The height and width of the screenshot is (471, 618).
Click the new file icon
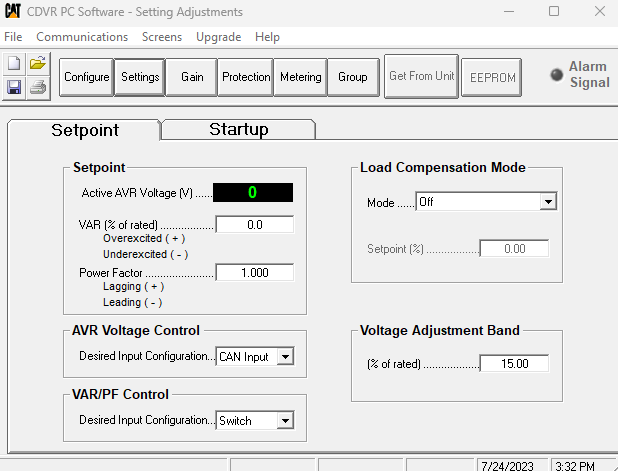click(14, 64)
